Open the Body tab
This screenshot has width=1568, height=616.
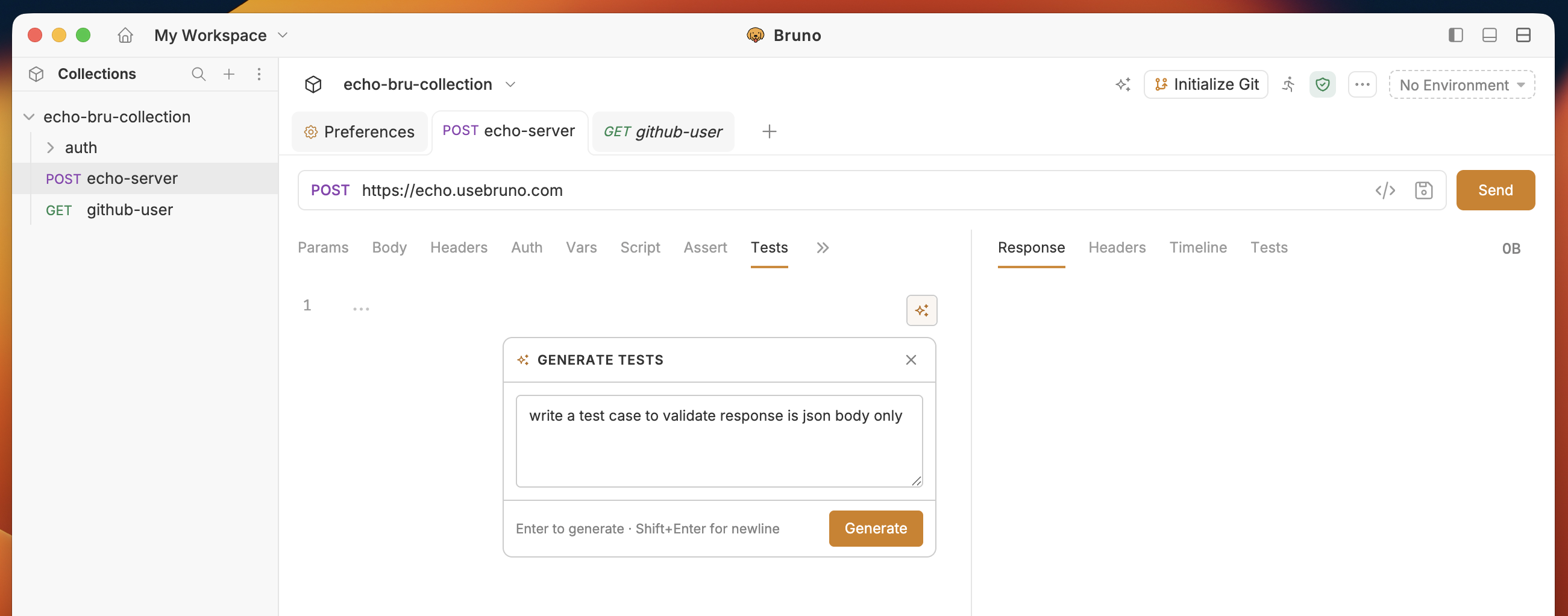tap(389, 248)
